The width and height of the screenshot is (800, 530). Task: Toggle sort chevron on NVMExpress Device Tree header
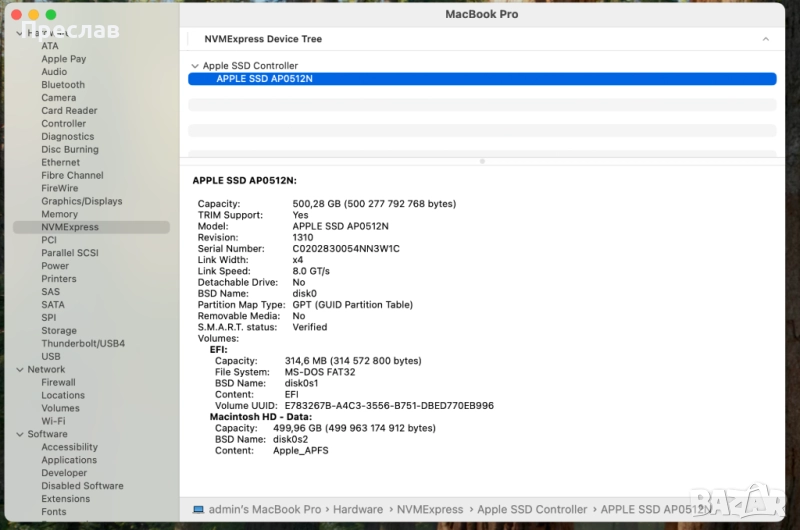[765, 39]
